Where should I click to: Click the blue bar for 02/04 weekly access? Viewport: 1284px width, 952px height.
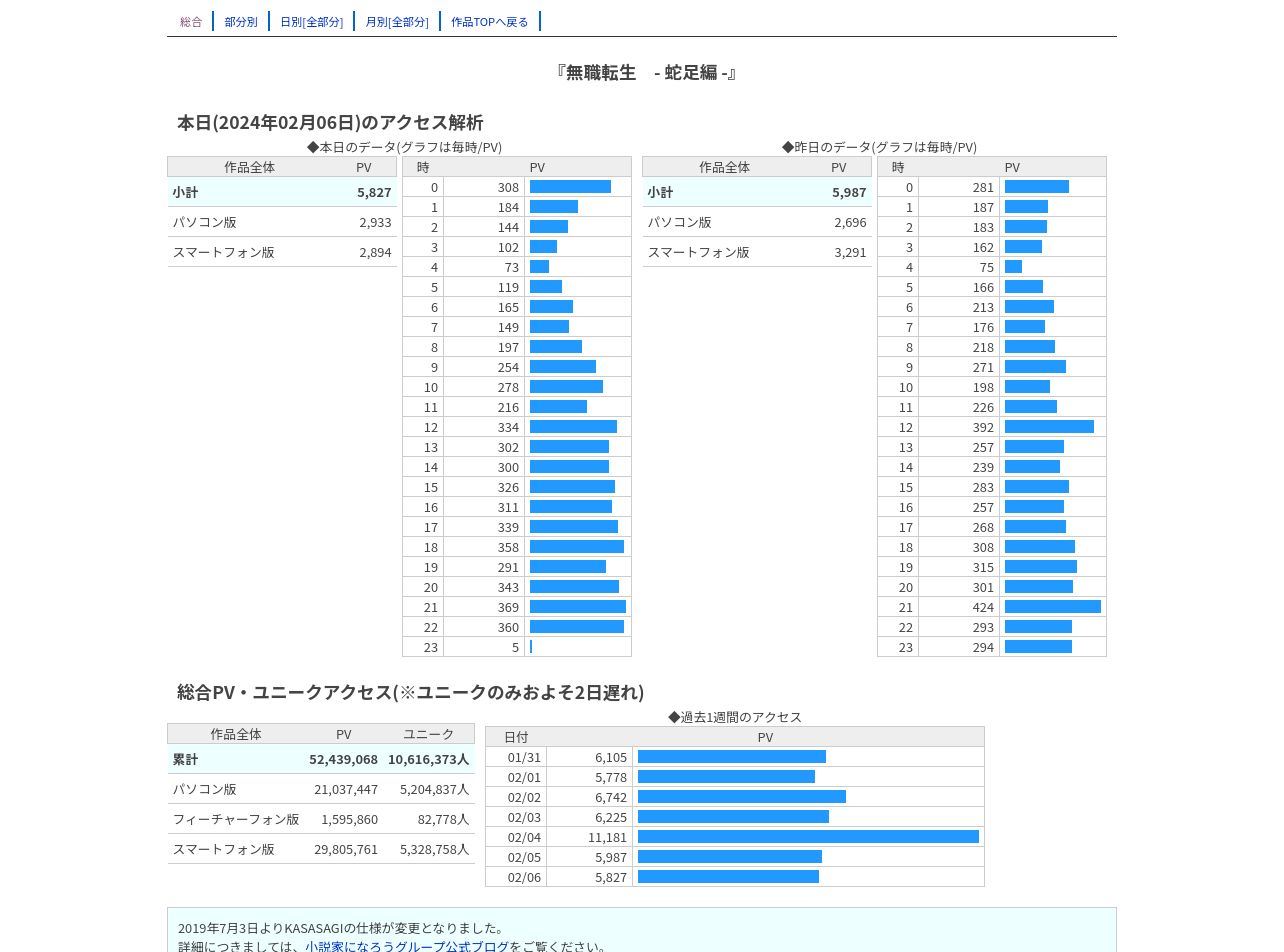pos(808,837)
